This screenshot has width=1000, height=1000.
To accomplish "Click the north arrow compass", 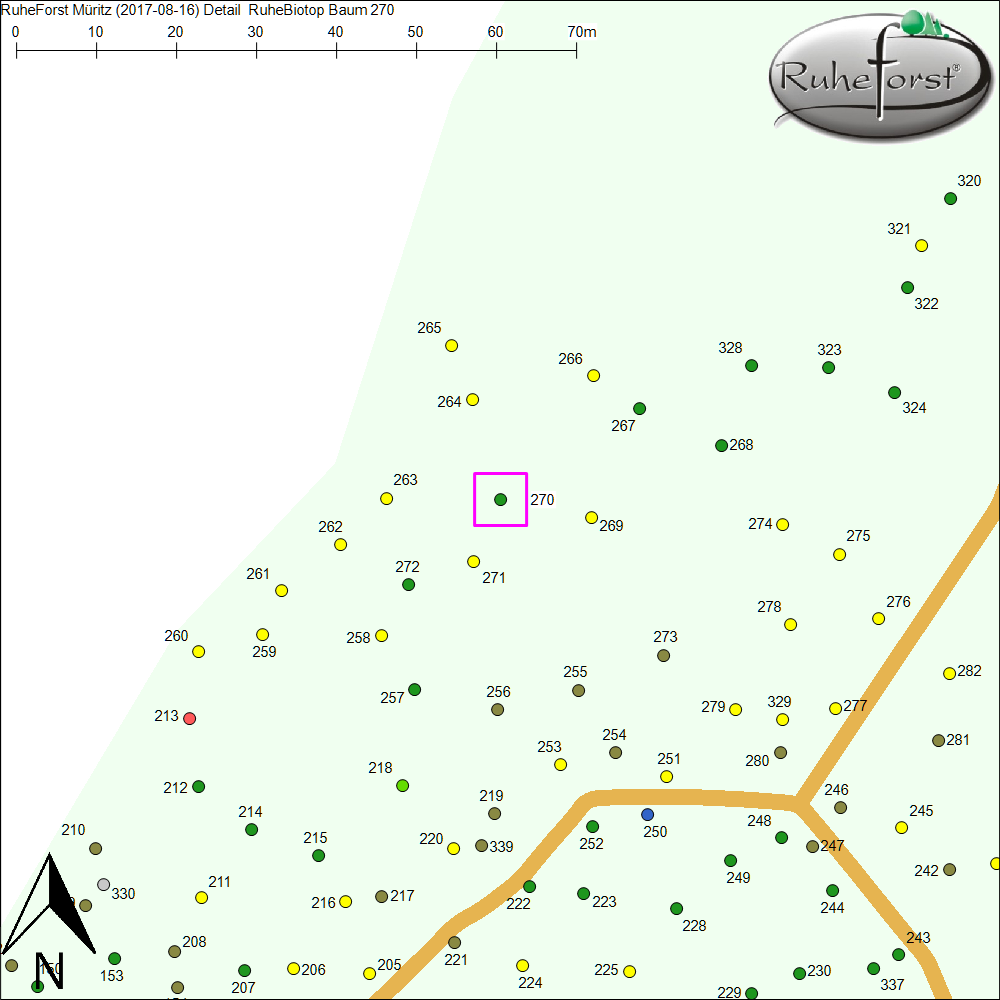I will (x=48, y=915).
